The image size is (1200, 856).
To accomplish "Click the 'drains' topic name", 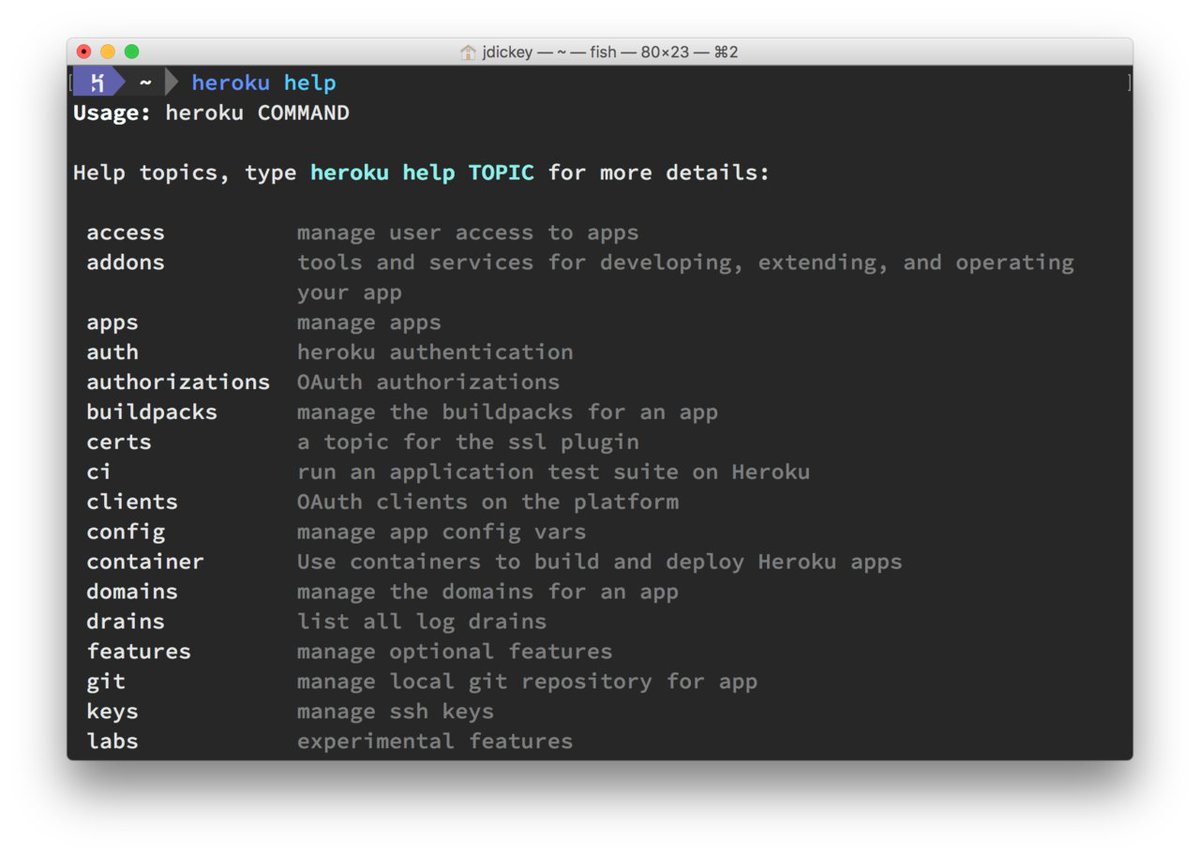I will click(126, 622).
